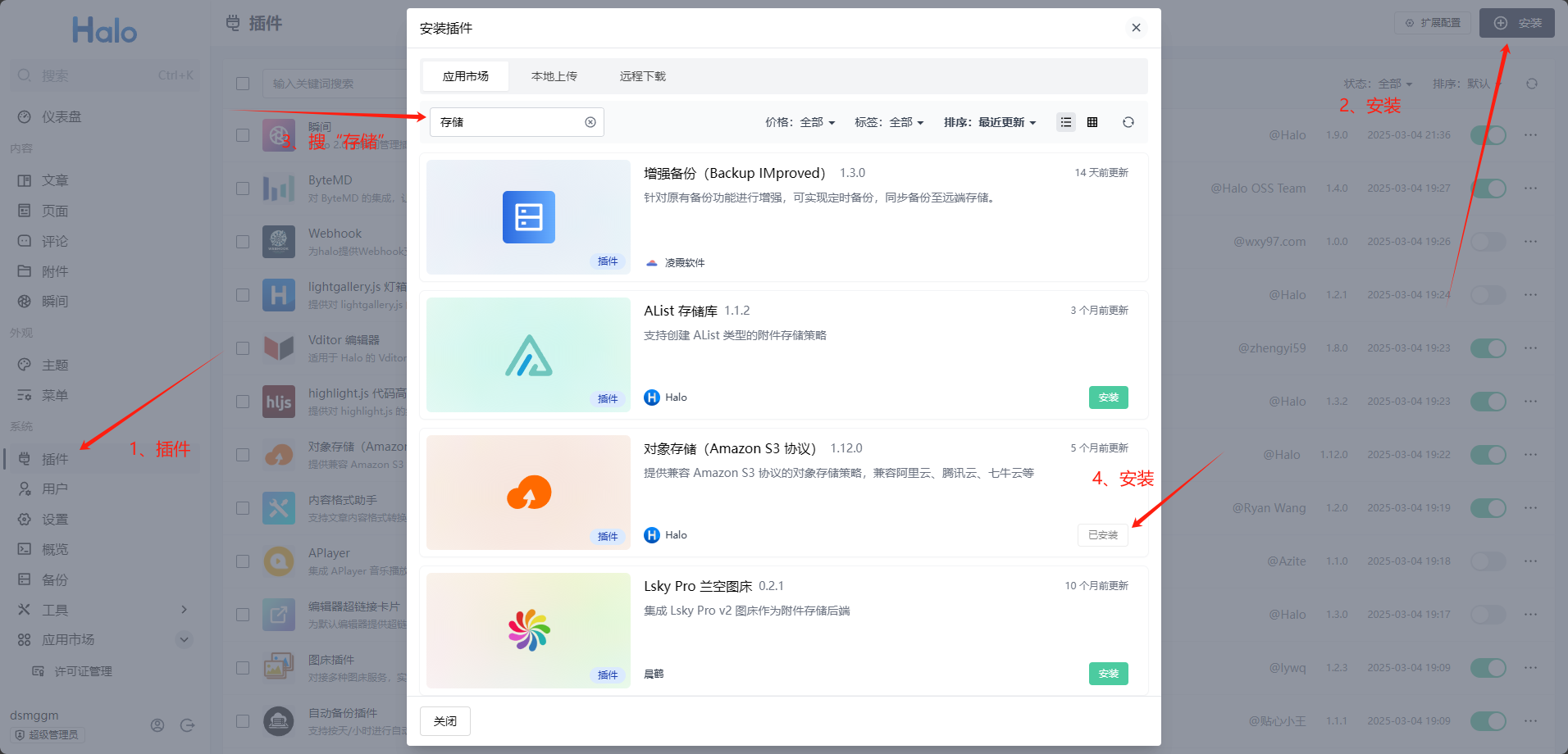Open 用户 users in the sidebar
Image resolution: width=1568 pixels, height=754 pixels.
point(103,489)
